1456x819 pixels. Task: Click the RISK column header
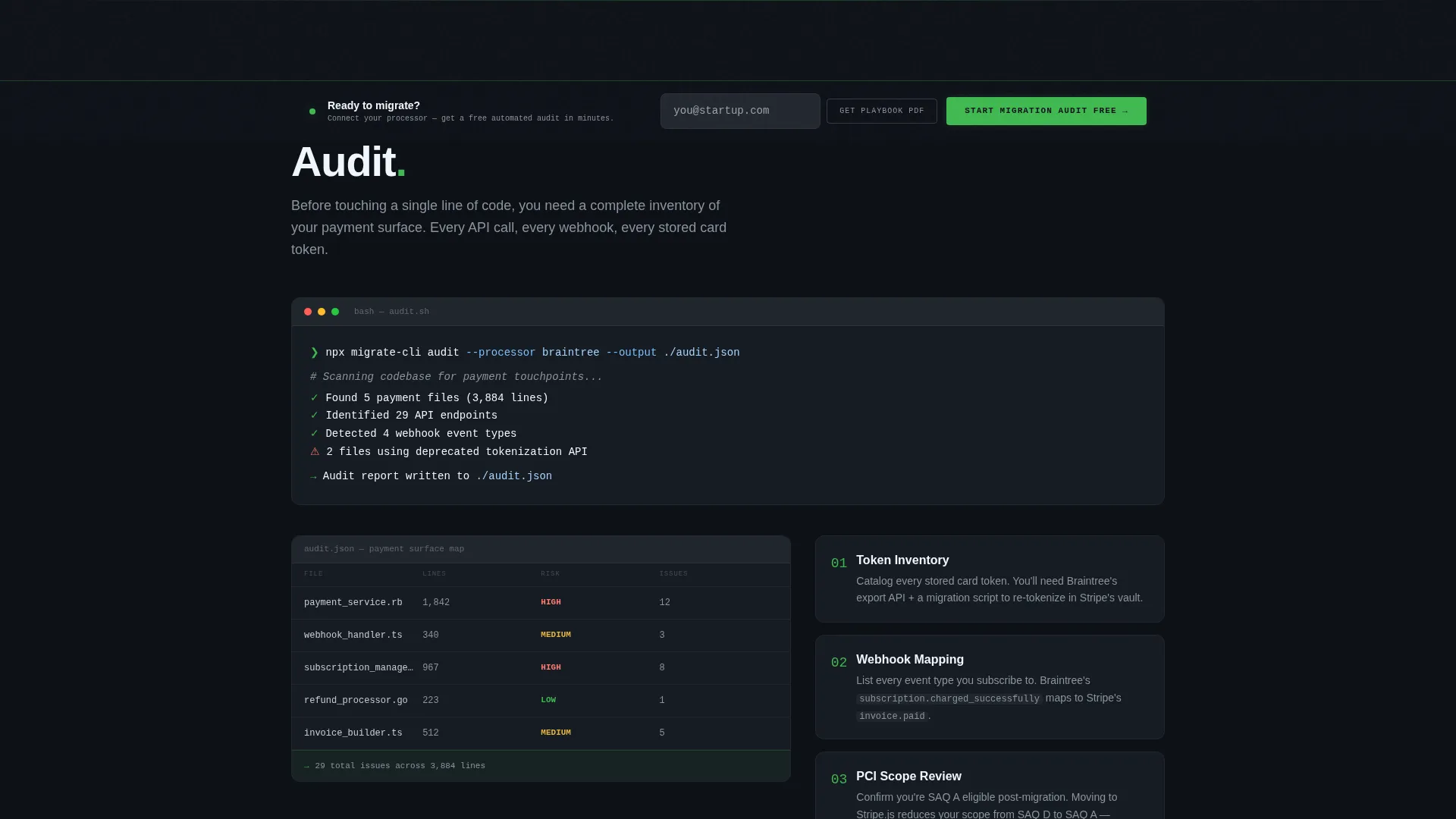pos(550,574)
